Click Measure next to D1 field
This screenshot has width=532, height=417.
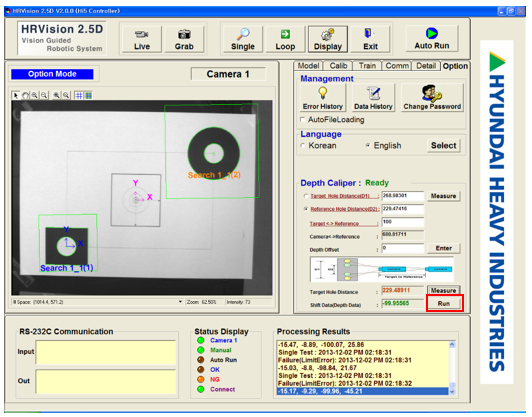[x=443, y=196]
